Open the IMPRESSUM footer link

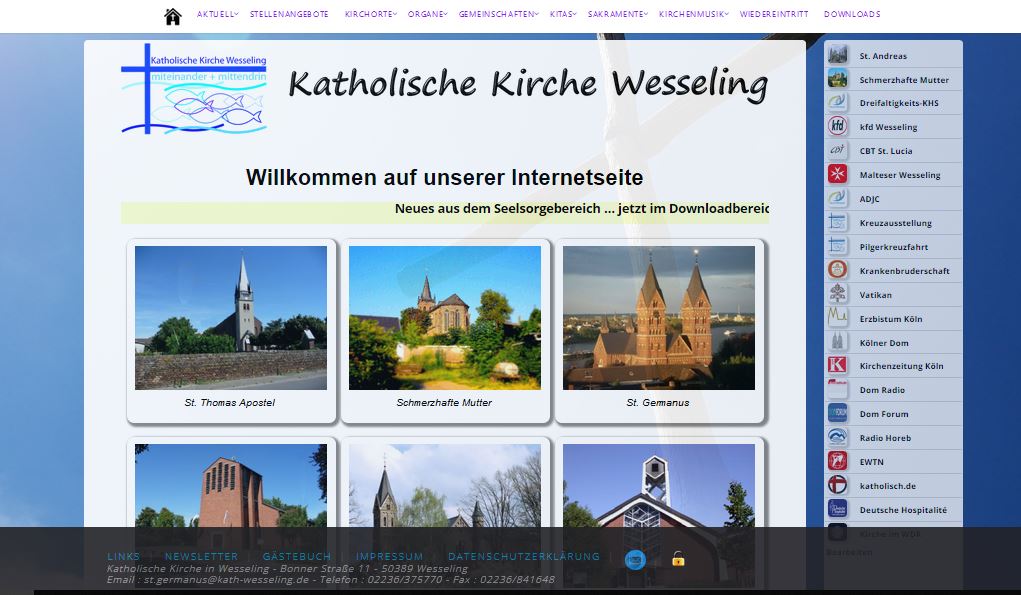389,557
